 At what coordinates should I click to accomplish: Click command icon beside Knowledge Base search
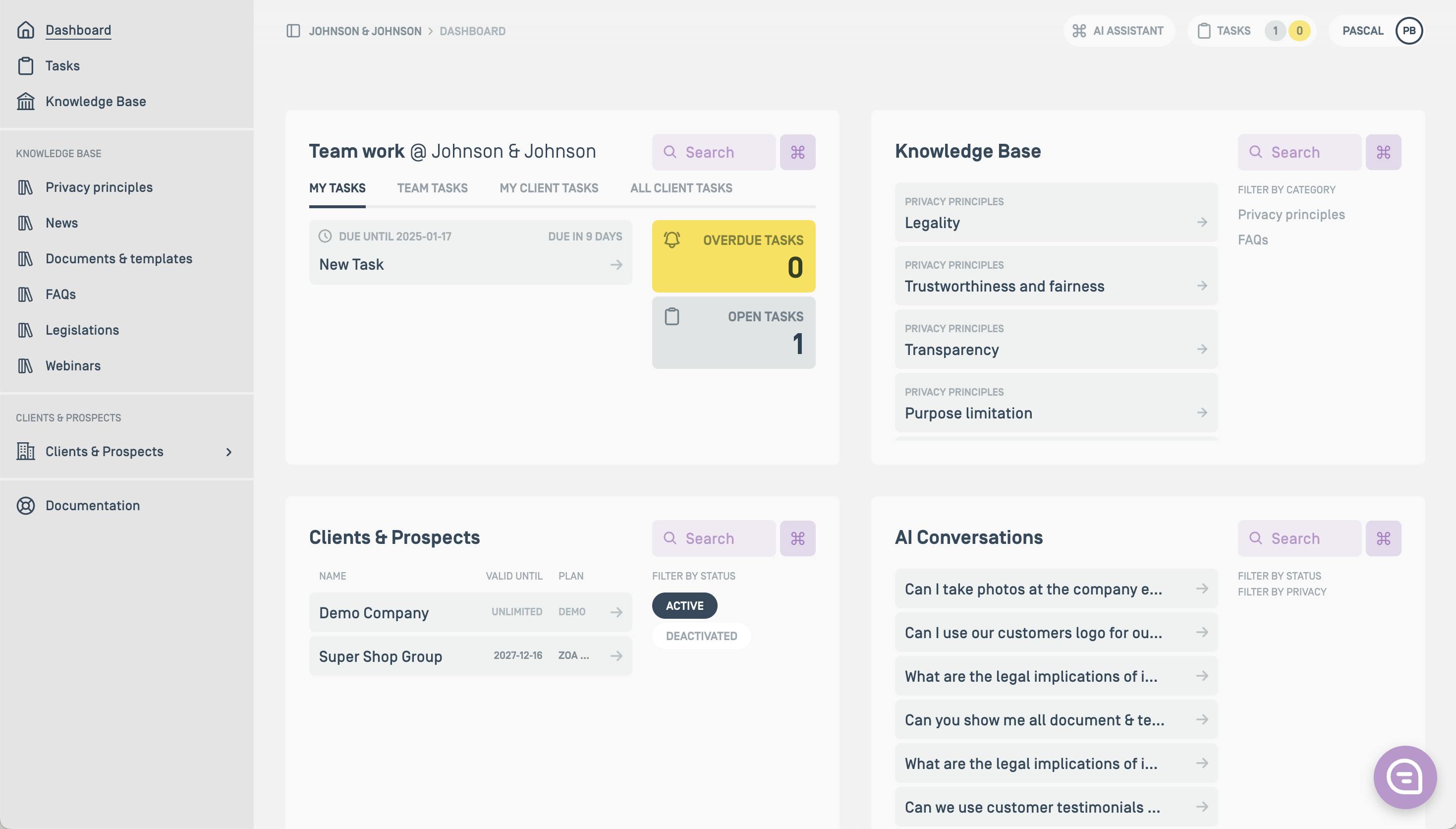pos(1383,152)
